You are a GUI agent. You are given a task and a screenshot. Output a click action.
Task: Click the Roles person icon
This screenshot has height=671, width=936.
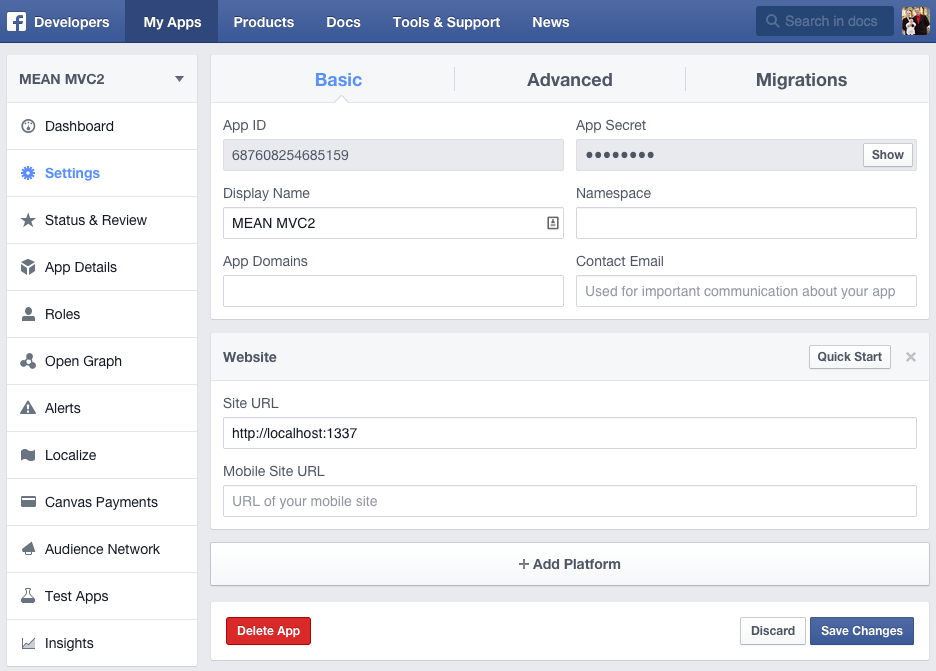(x=28, y=314)
